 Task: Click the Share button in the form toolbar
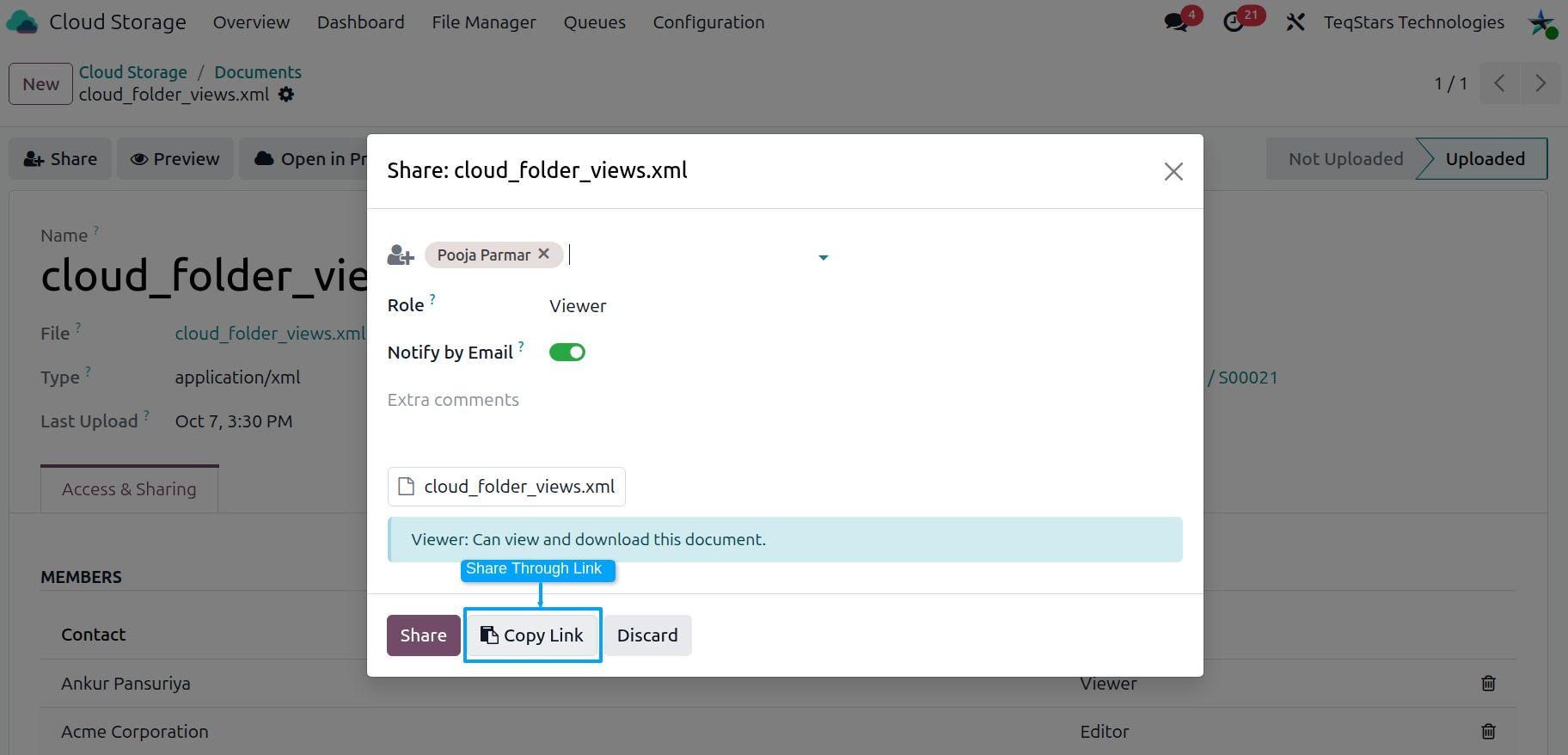click(60, 159)
